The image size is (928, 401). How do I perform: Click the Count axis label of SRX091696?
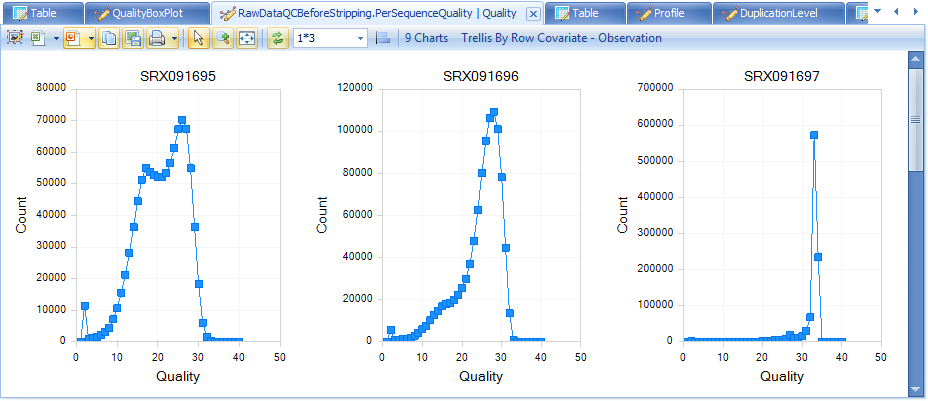(x=322, y=215)
